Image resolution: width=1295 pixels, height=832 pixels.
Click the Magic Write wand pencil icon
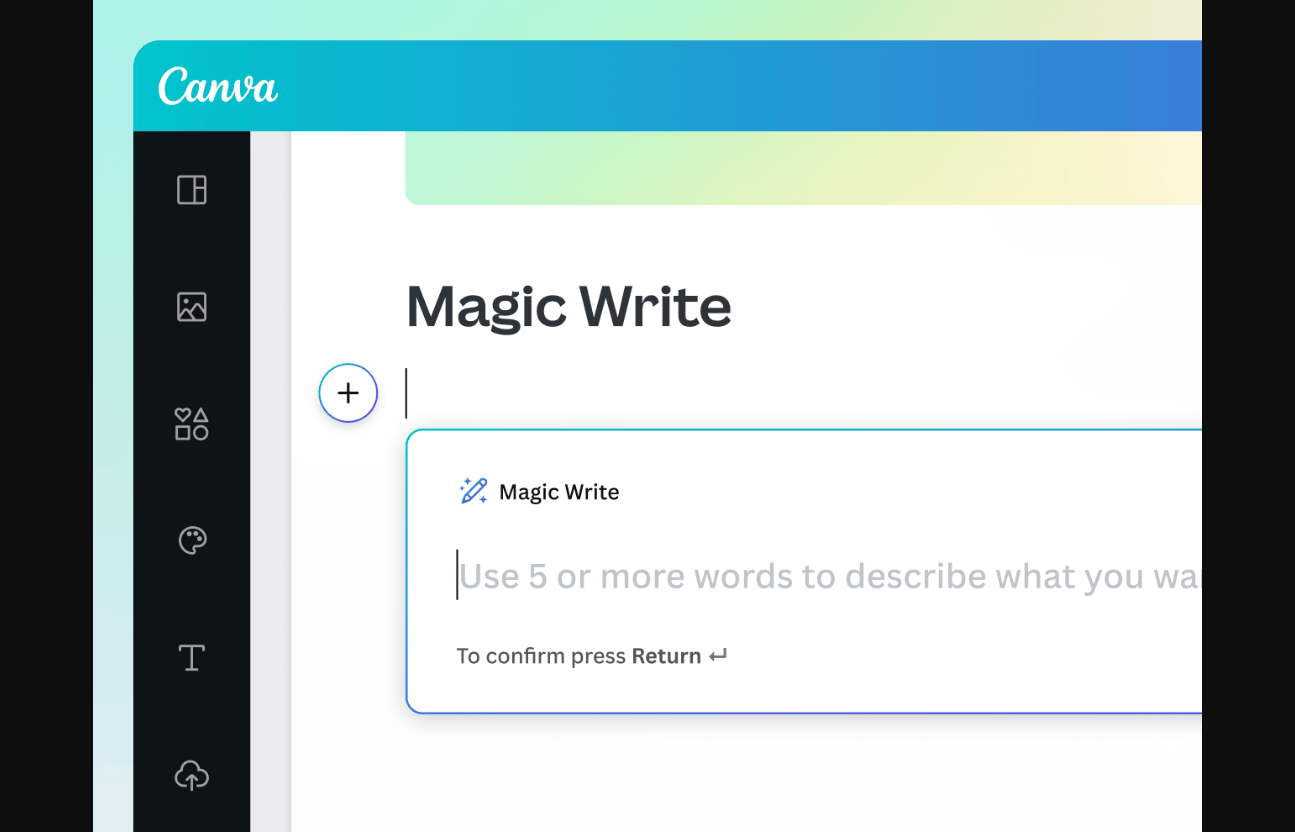point(473,491)
